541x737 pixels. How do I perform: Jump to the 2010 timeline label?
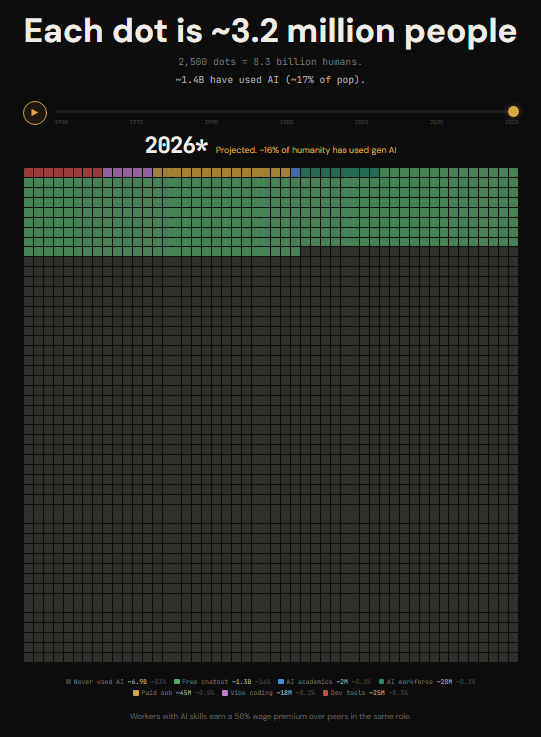361,122
